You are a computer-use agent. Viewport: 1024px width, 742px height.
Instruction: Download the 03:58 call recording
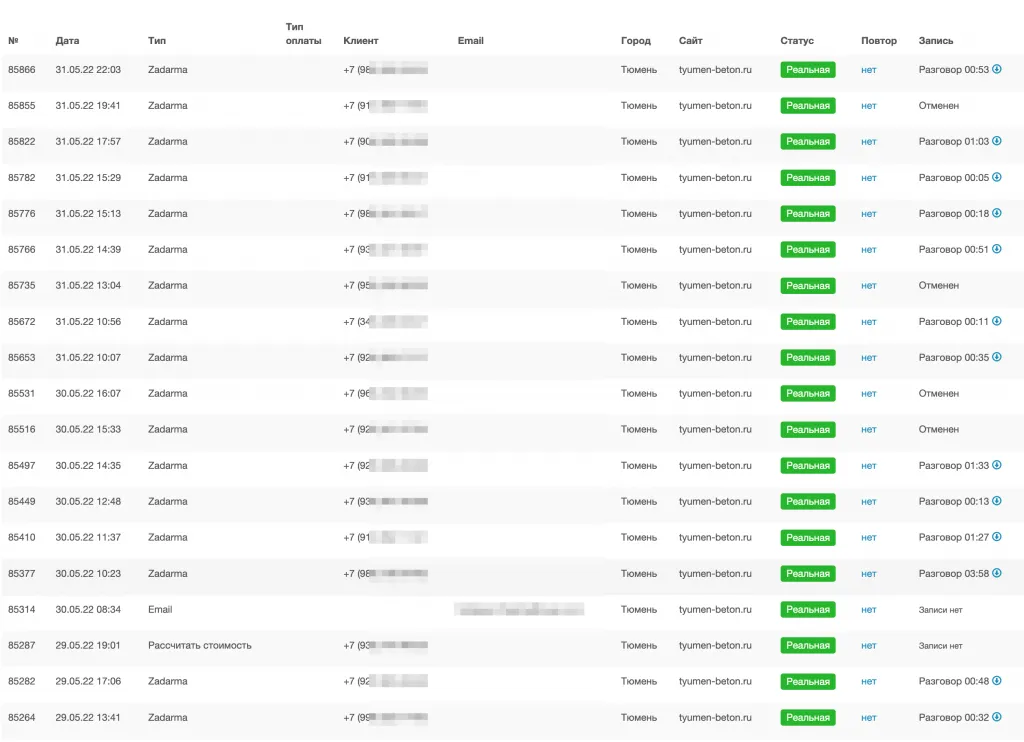(x=996, y=573)
